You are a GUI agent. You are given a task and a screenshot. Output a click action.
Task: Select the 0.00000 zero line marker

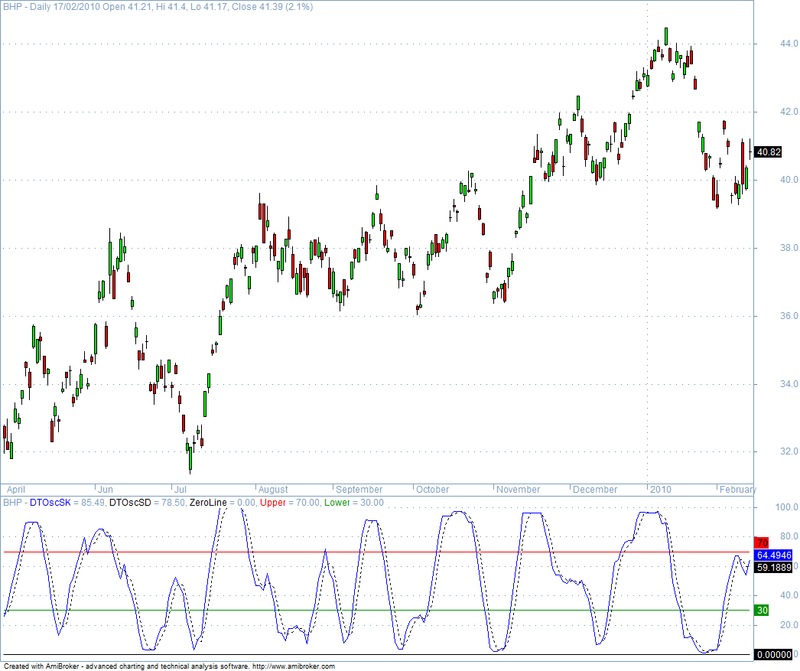[x=774, y=655]
